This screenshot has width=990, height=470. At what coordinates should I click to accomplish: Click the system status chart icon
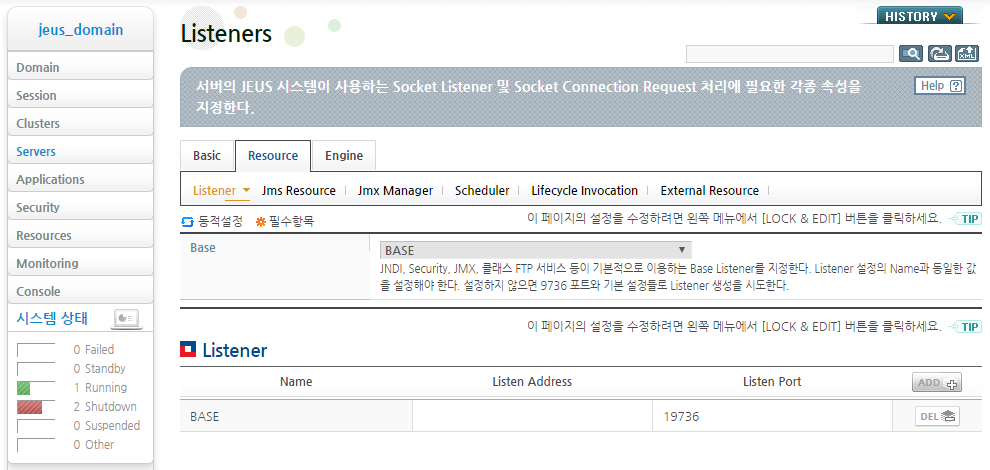(x=127, y=318)
